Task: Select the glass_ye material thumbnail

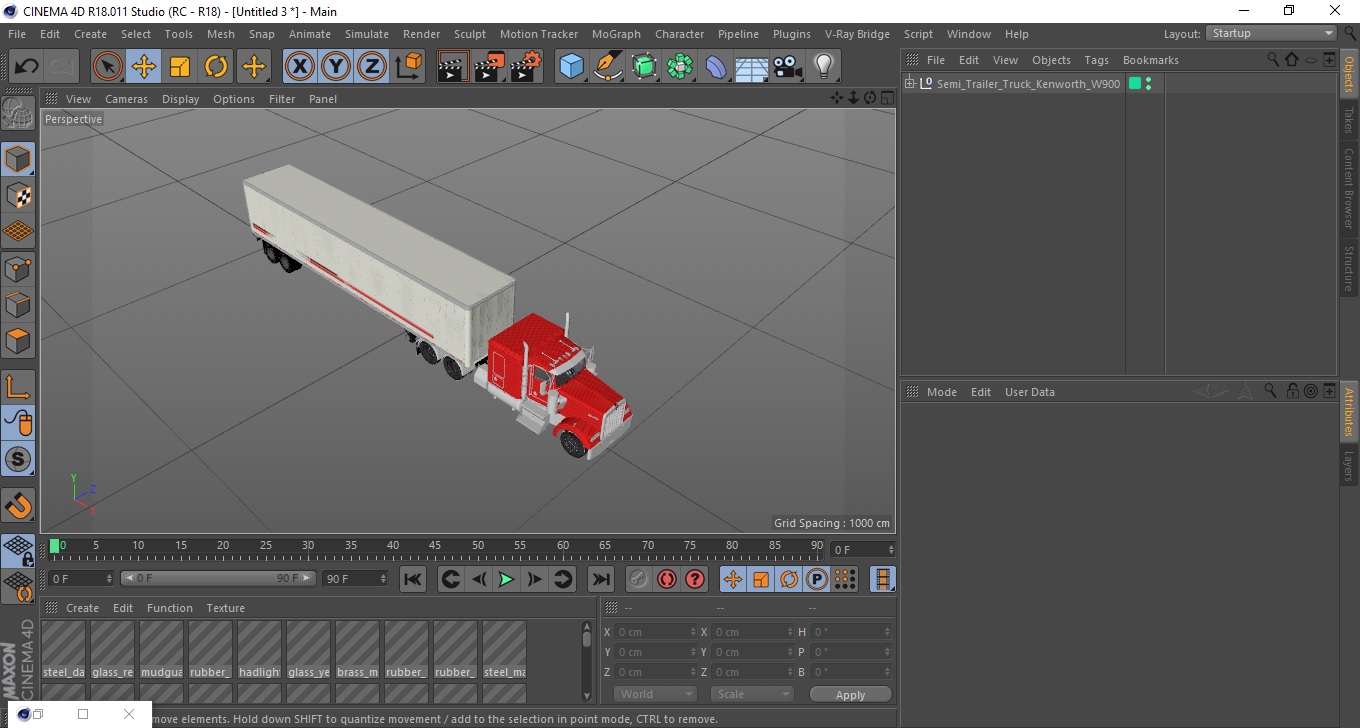Action: coord(308,651)
